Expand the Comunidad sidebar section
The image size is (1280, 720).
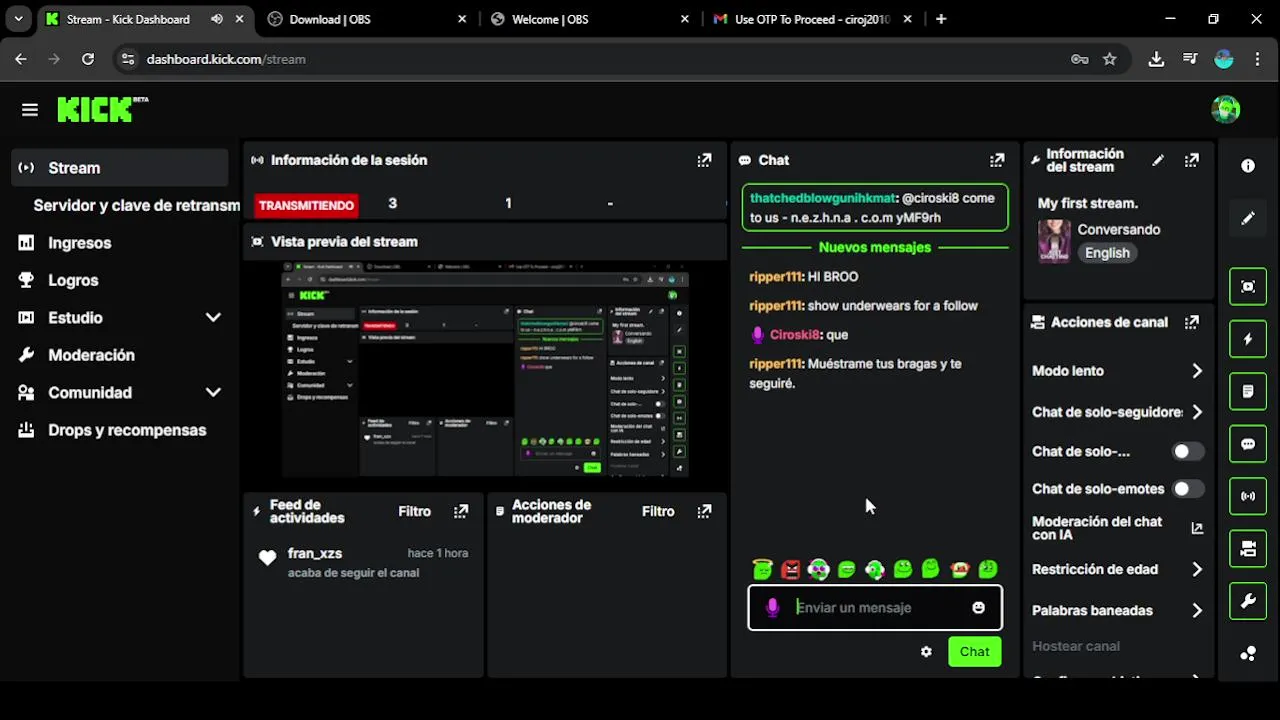(x=213, y=393)
